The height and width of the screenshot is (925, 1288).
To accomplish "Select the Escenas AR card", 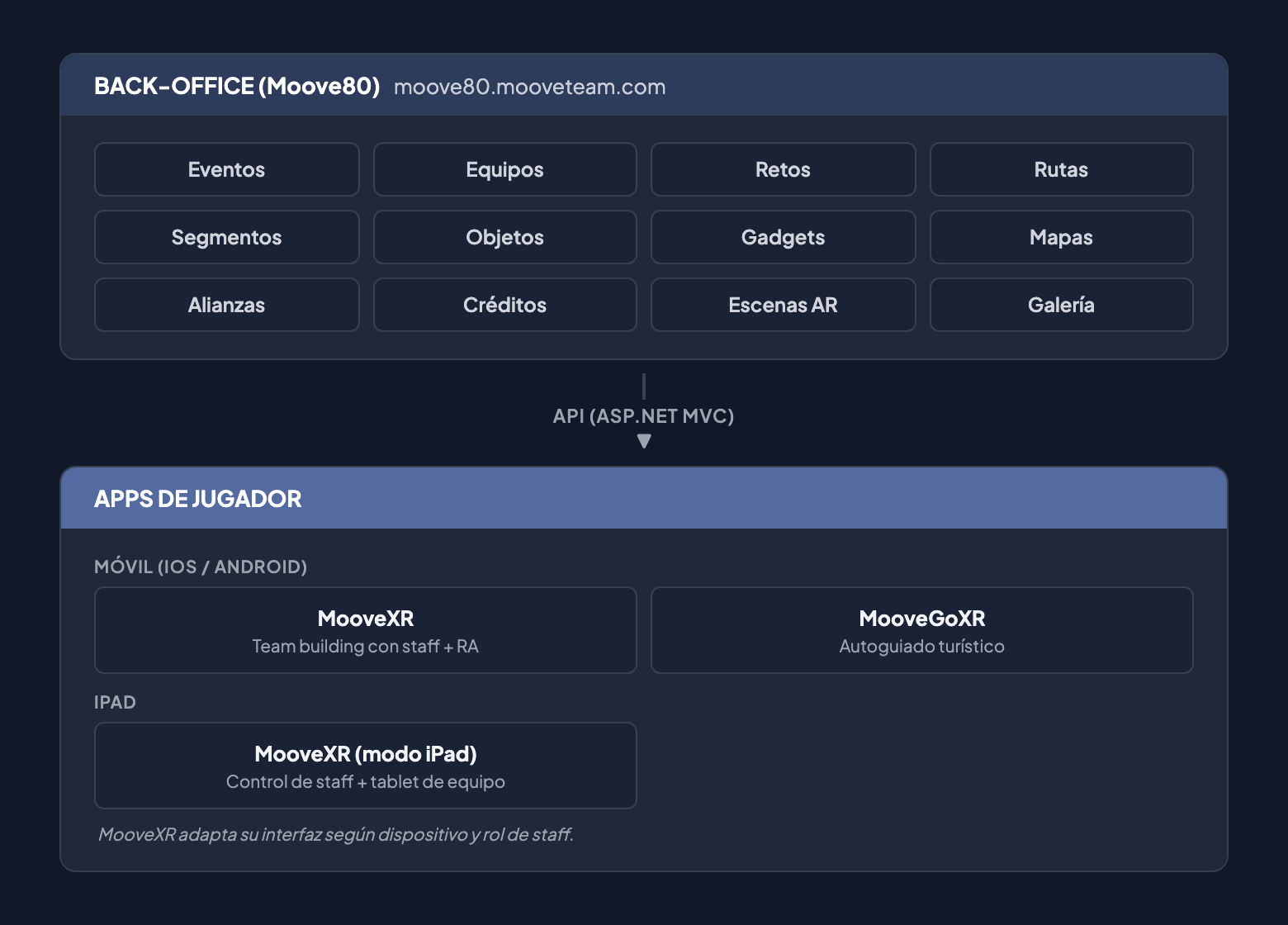I will pos(783,305).
